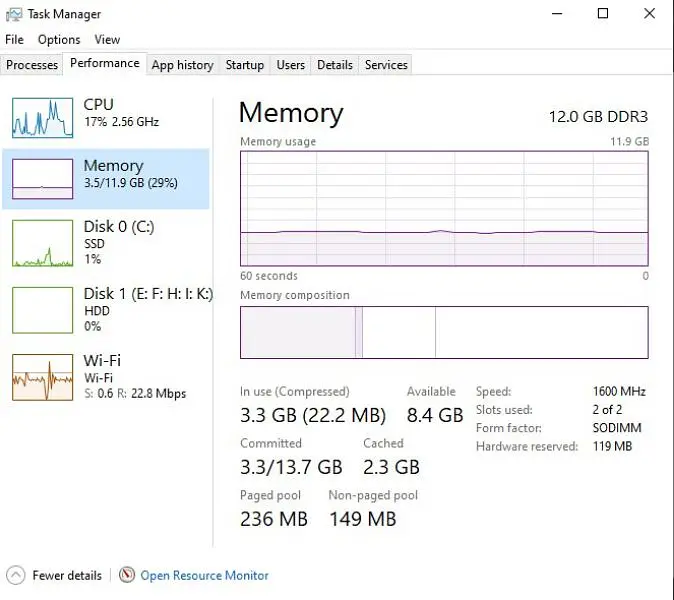Click the Resource Monitor icon

[x=127, y=575]
